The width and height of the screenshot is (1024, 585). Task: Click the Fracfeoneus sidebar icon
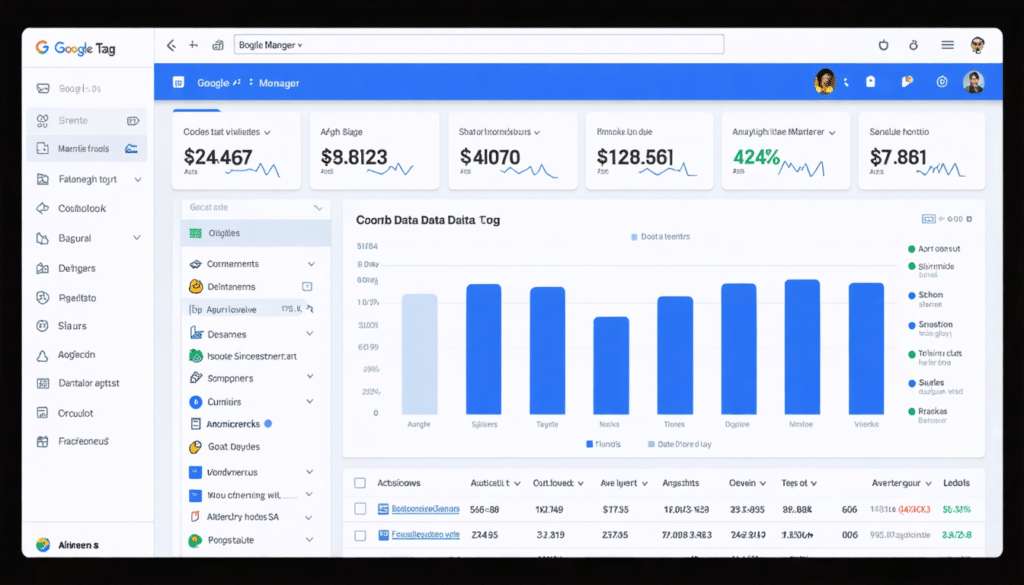[x=43, y=441]
